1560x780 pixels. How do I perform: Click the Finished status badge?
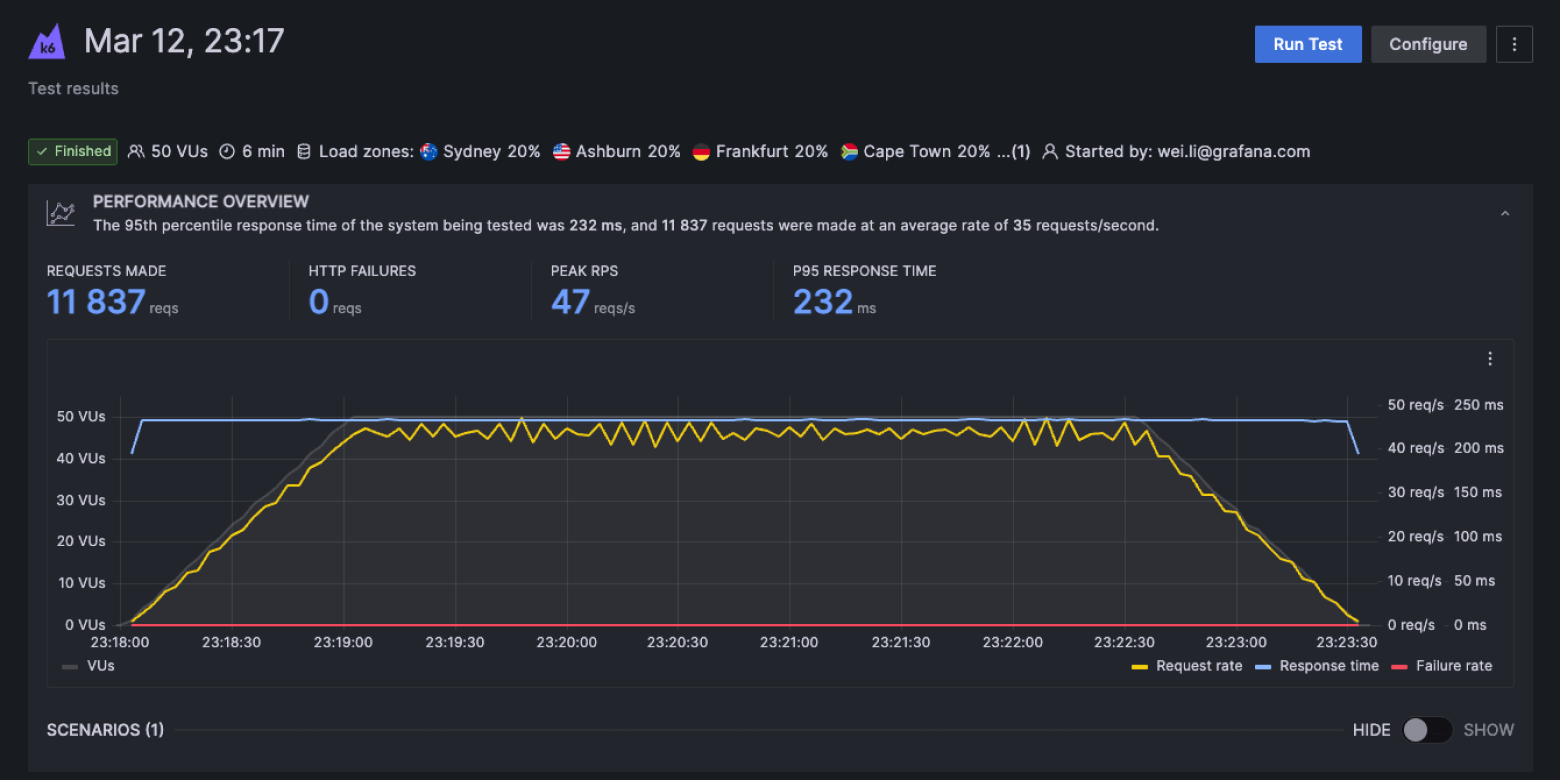point(72,151)
